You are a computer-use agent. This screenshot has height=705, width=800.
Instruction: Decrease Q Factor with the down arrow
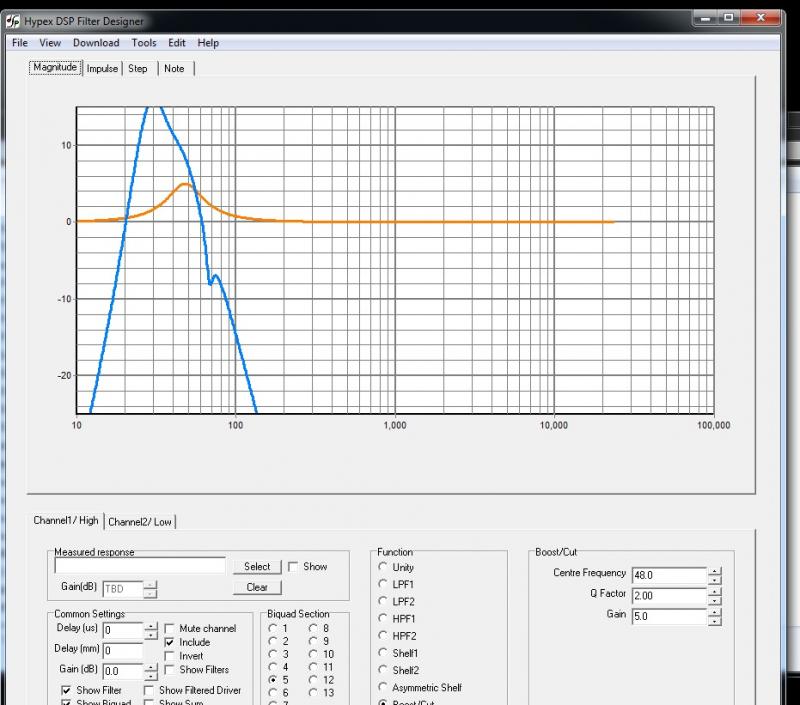(x=714, y=600)
